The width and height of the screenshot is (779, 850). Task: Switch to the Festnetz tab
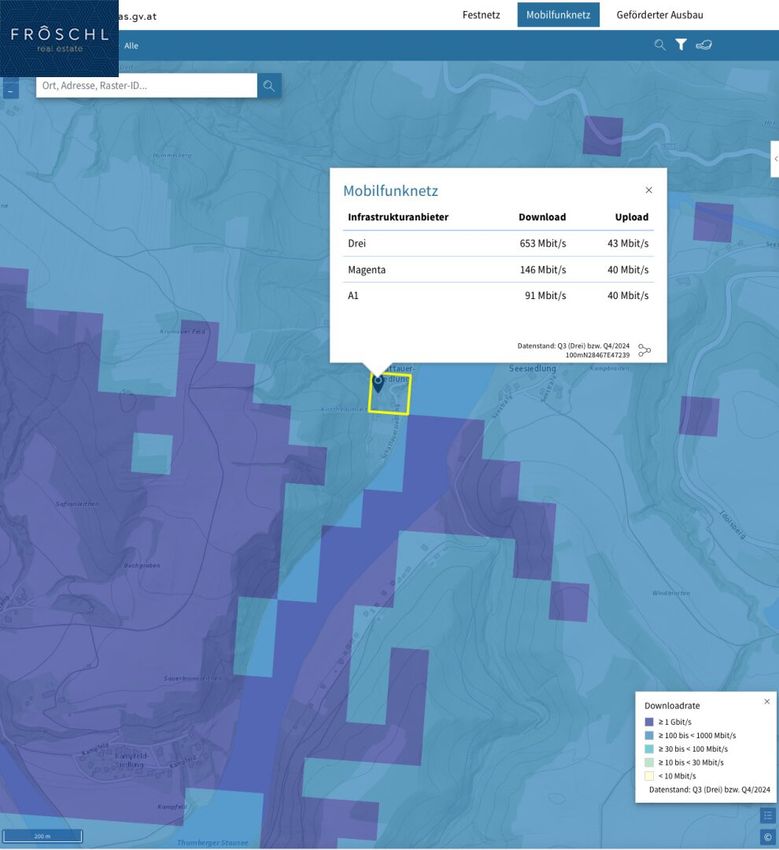click(x=481, y=15)
